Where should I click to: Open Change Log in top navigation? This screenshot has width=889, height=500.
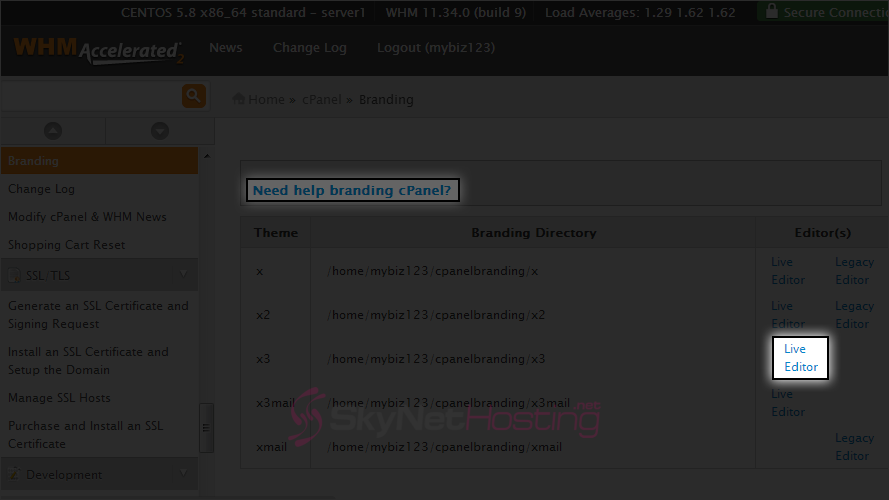[x=310, y=48]
